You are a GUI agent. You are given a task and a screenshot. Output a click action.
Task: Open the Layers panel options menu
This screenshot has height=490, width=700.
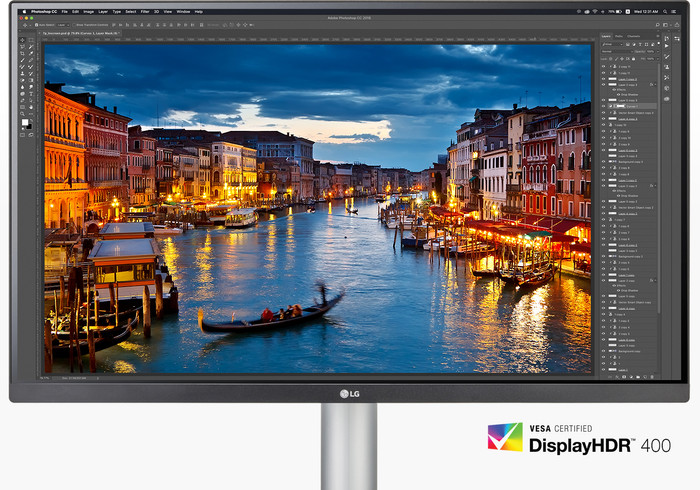658,36
